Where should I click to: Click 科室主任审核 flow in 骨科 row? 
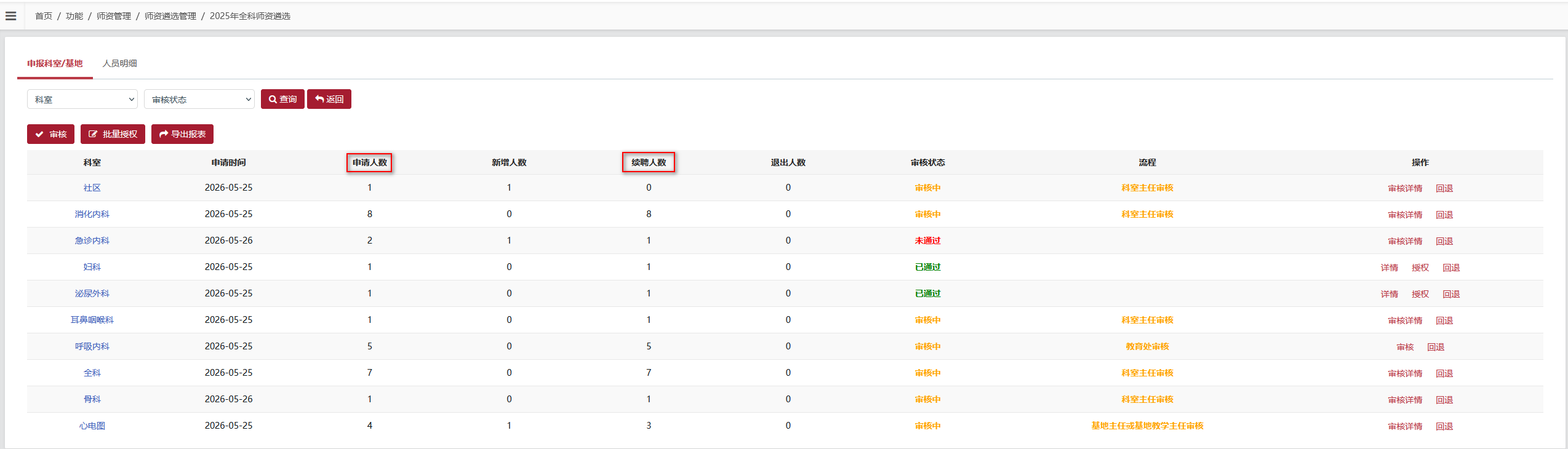(x=1147, y=399)
